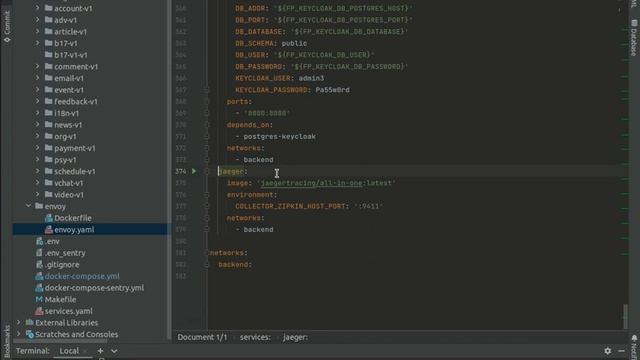Open the Database tool window
640x360 pixels.
[x=633, y=38]
